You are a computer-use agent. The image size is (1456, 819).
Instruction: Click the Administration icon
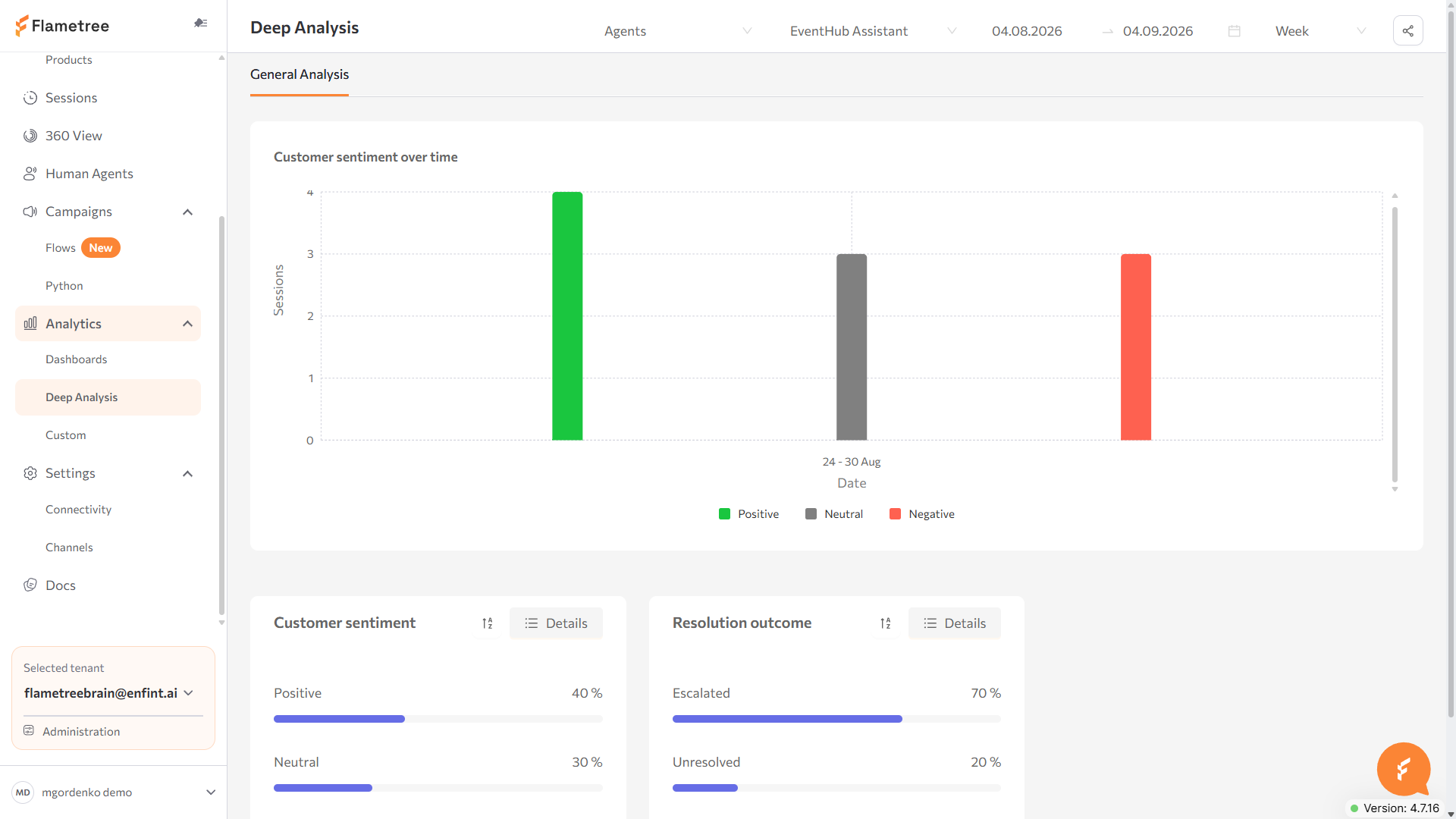(29, 731)
